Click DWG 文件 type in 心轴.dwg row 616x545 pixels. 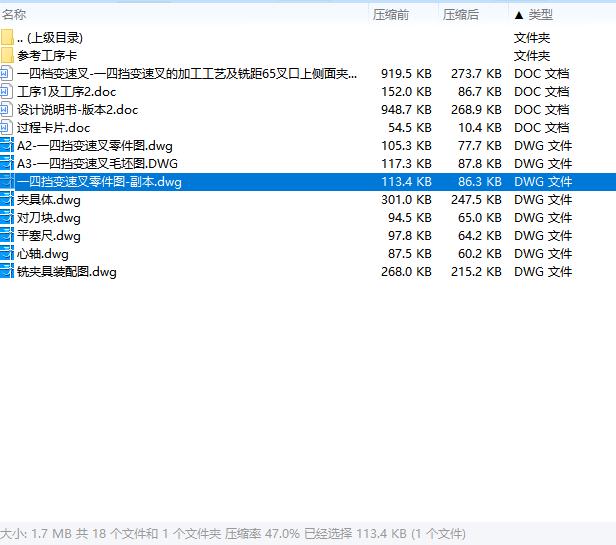[x=543, y=254]
